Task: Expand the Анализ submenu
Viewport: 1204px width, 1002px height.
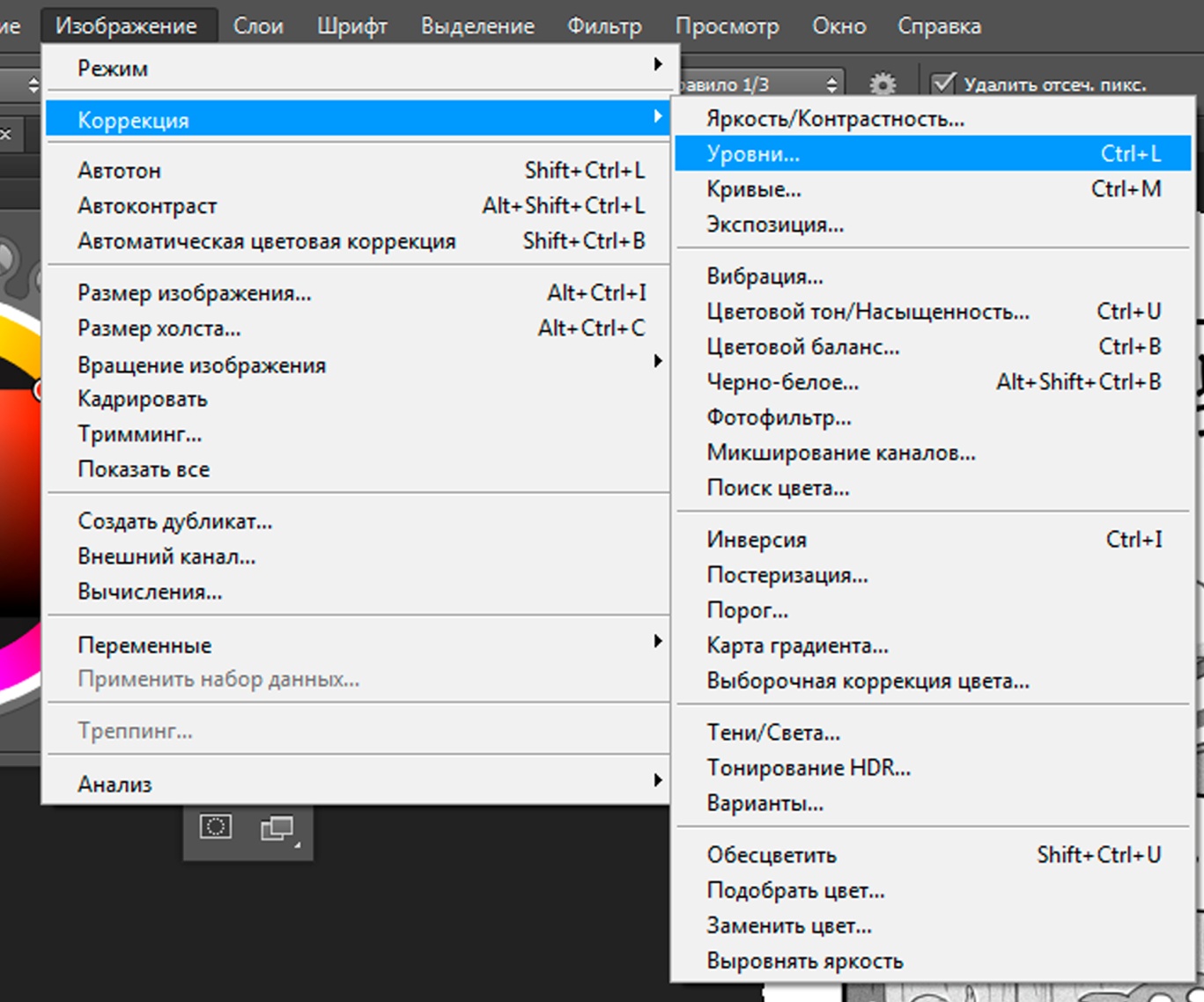Action: [x=358, y=784]
